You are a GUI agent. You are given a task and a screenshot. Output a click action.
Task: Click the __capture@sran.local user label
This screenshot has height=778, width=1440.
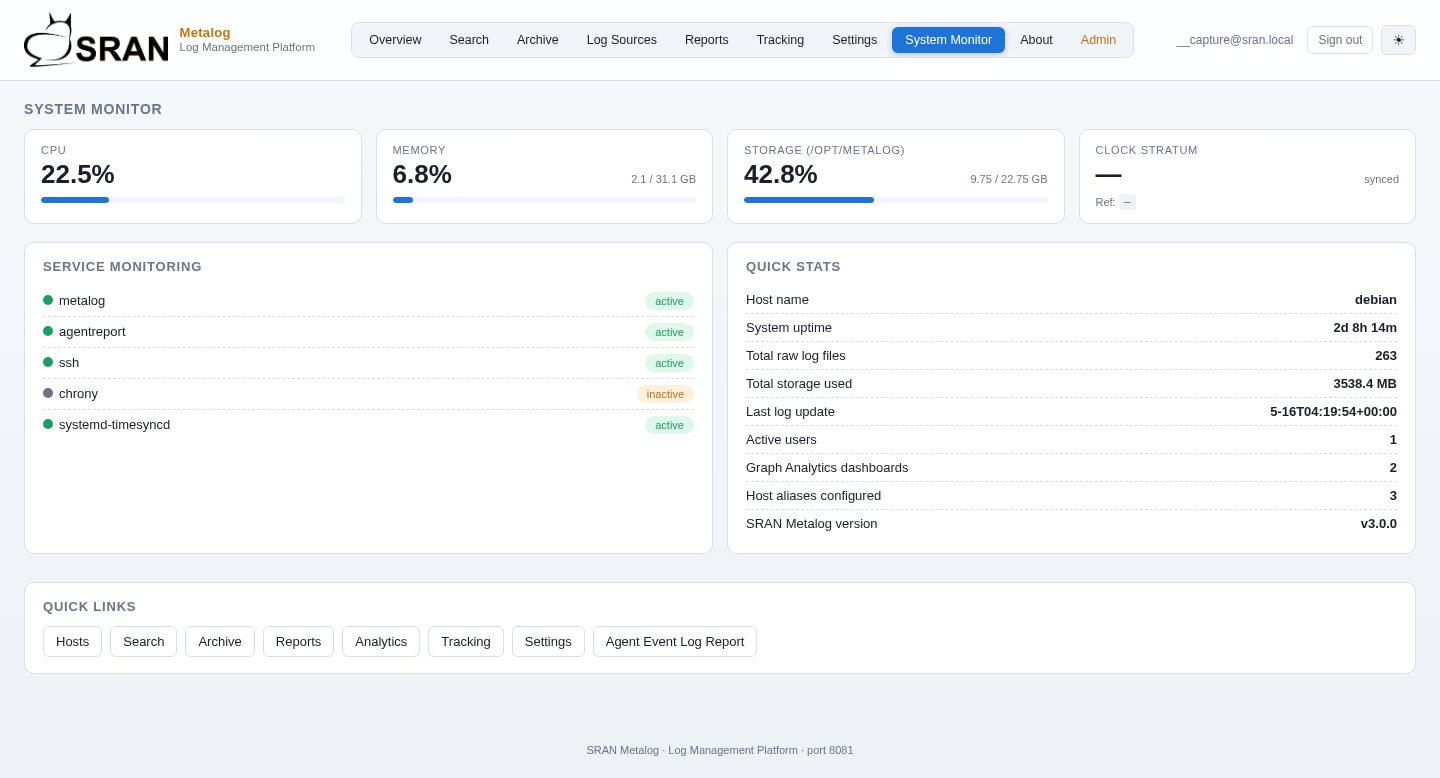[1234, 40]
